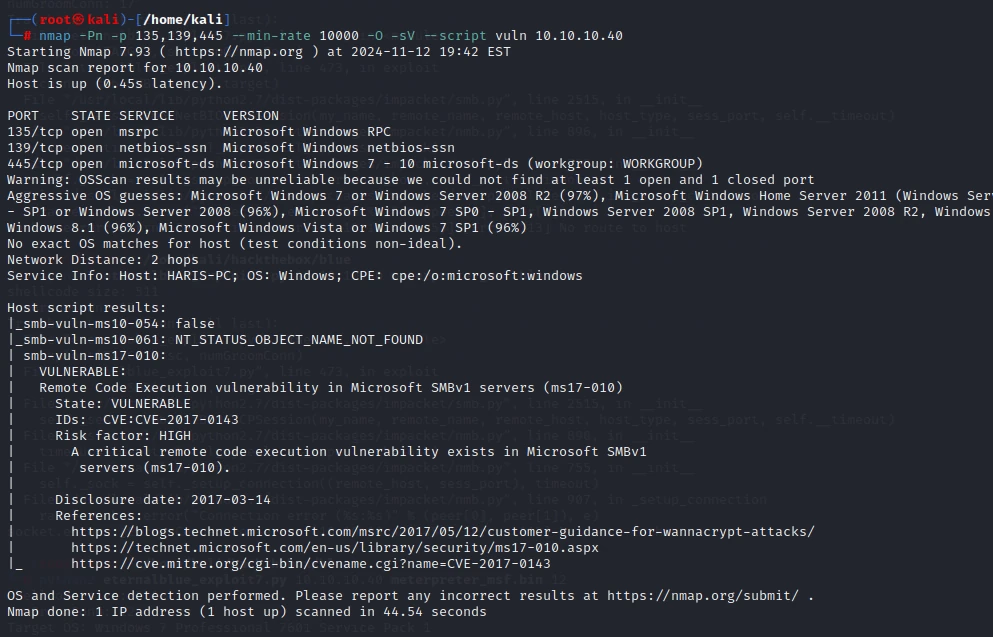The width and height of the screenshot is (993, 637).
Task: Open the cve.mitre.org CVE-2017-0143 link
Action: point(310,564)
